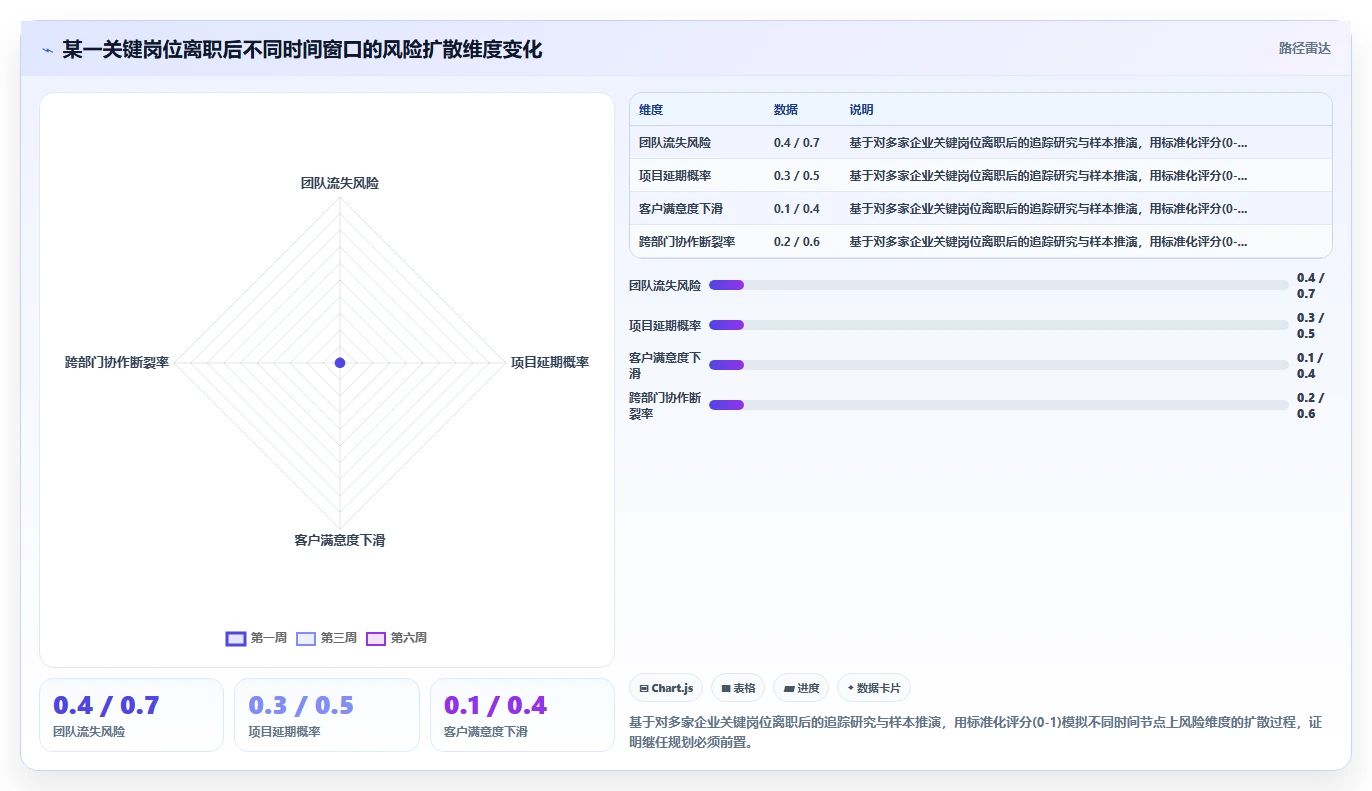Image resolution: width=1372 pixels, height=791 pixels.
Task: Click the 客户满意度下滑 progress bar
Action: 999,365
